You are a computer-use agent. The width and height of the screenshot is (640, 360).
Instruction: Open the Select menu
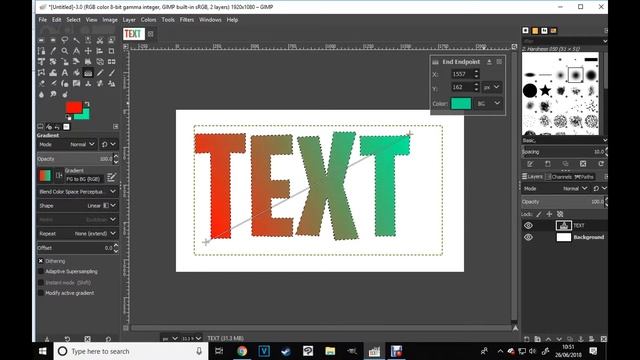click(x=73, y=20)
